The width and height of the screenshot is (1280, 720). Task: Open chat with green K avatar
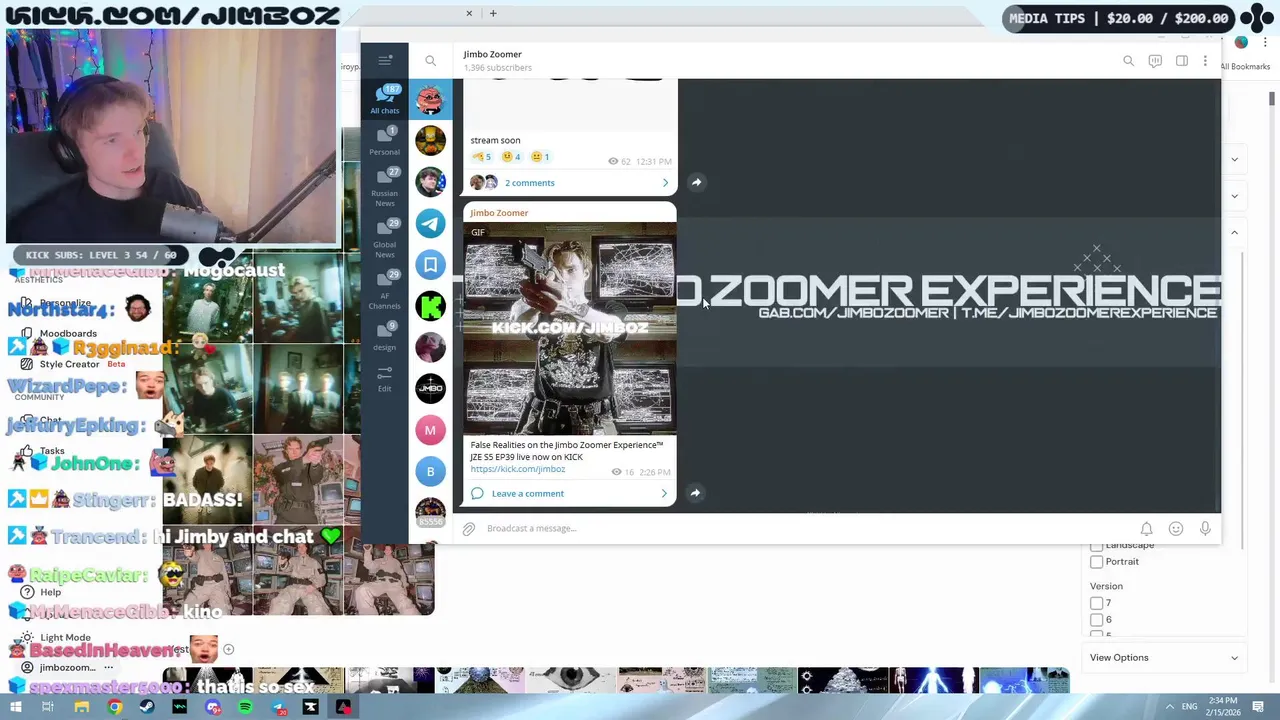430,306
